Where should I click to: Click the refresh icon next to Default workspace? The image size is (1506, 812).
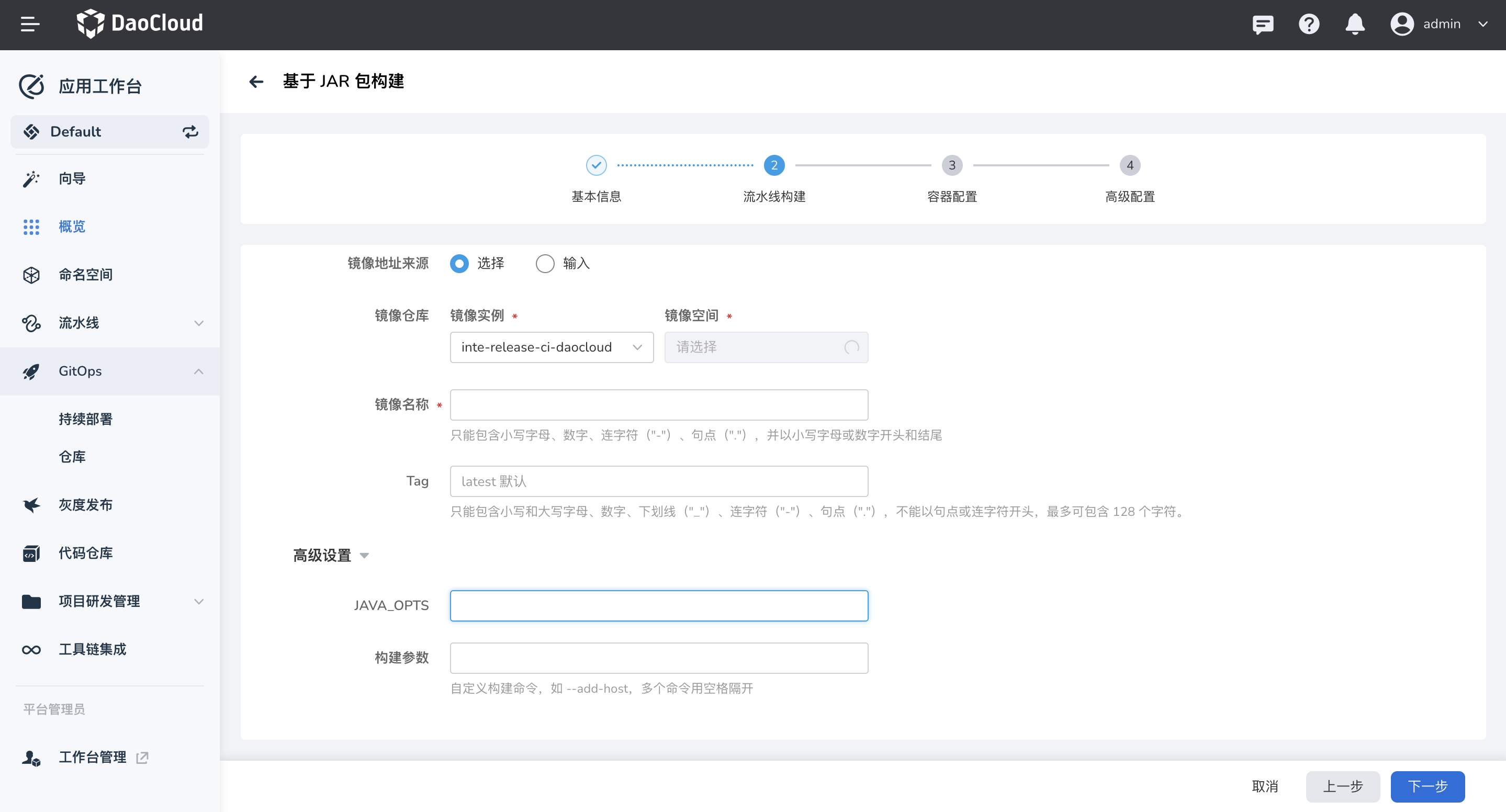[x=190, y=131]
